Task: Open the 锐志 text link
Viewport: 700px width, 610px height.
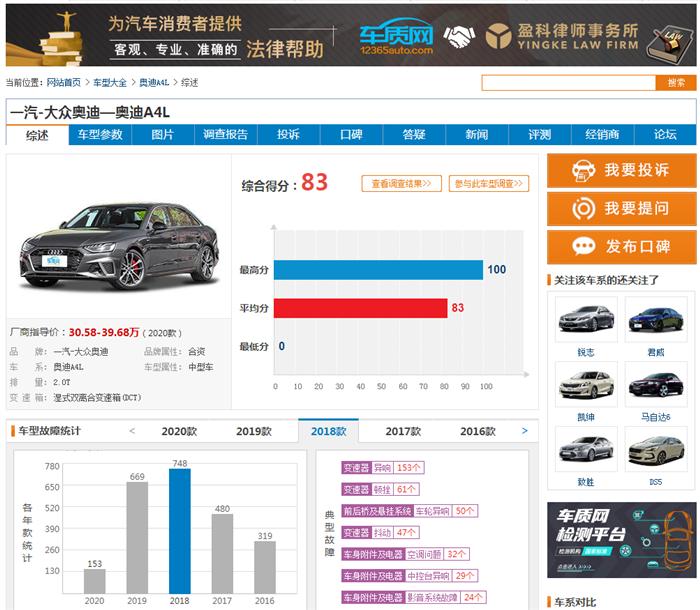Action: [586, 352]
